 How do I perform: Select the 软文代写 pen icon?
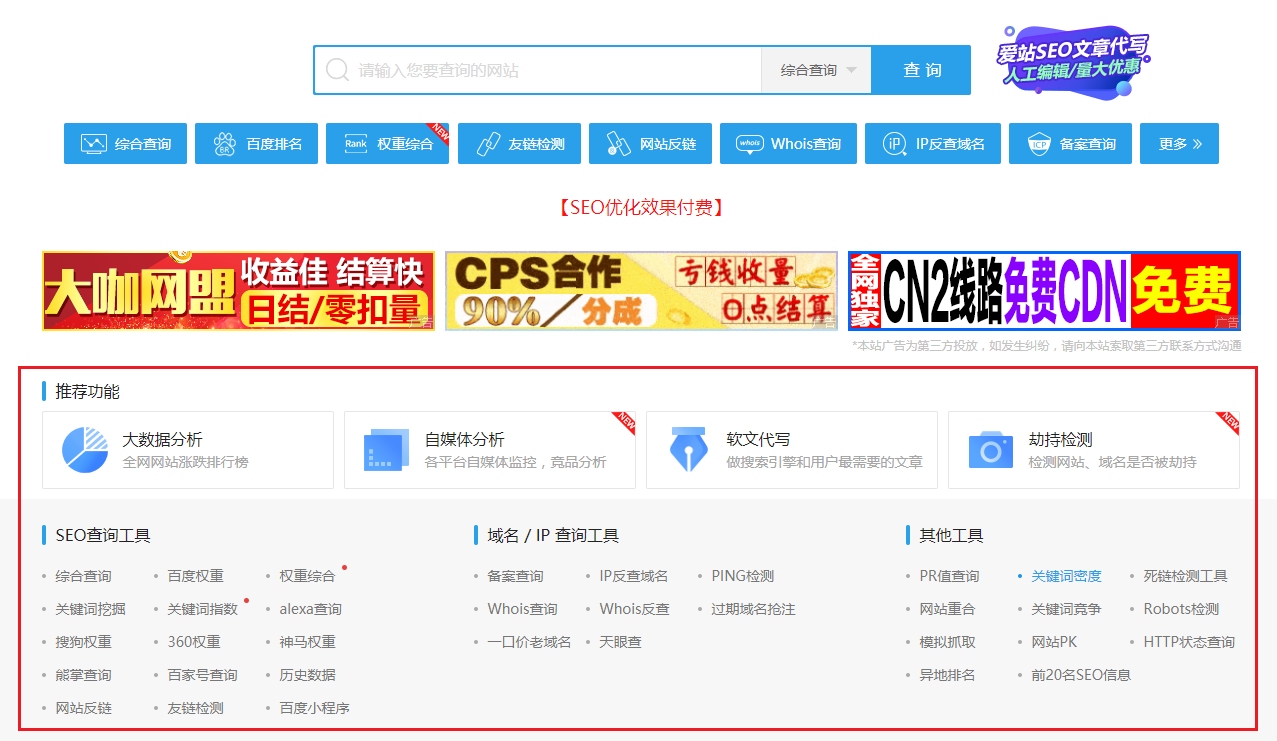pos(691,450)
